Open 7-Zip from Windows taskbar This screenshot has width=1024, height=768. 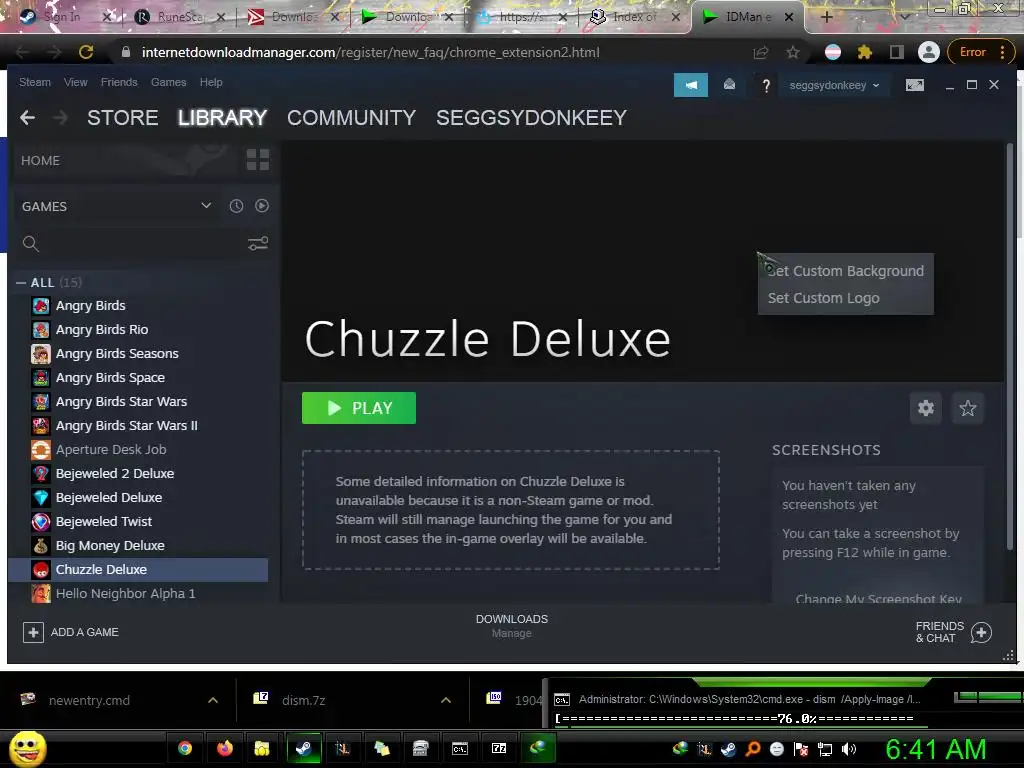(499, 748)
